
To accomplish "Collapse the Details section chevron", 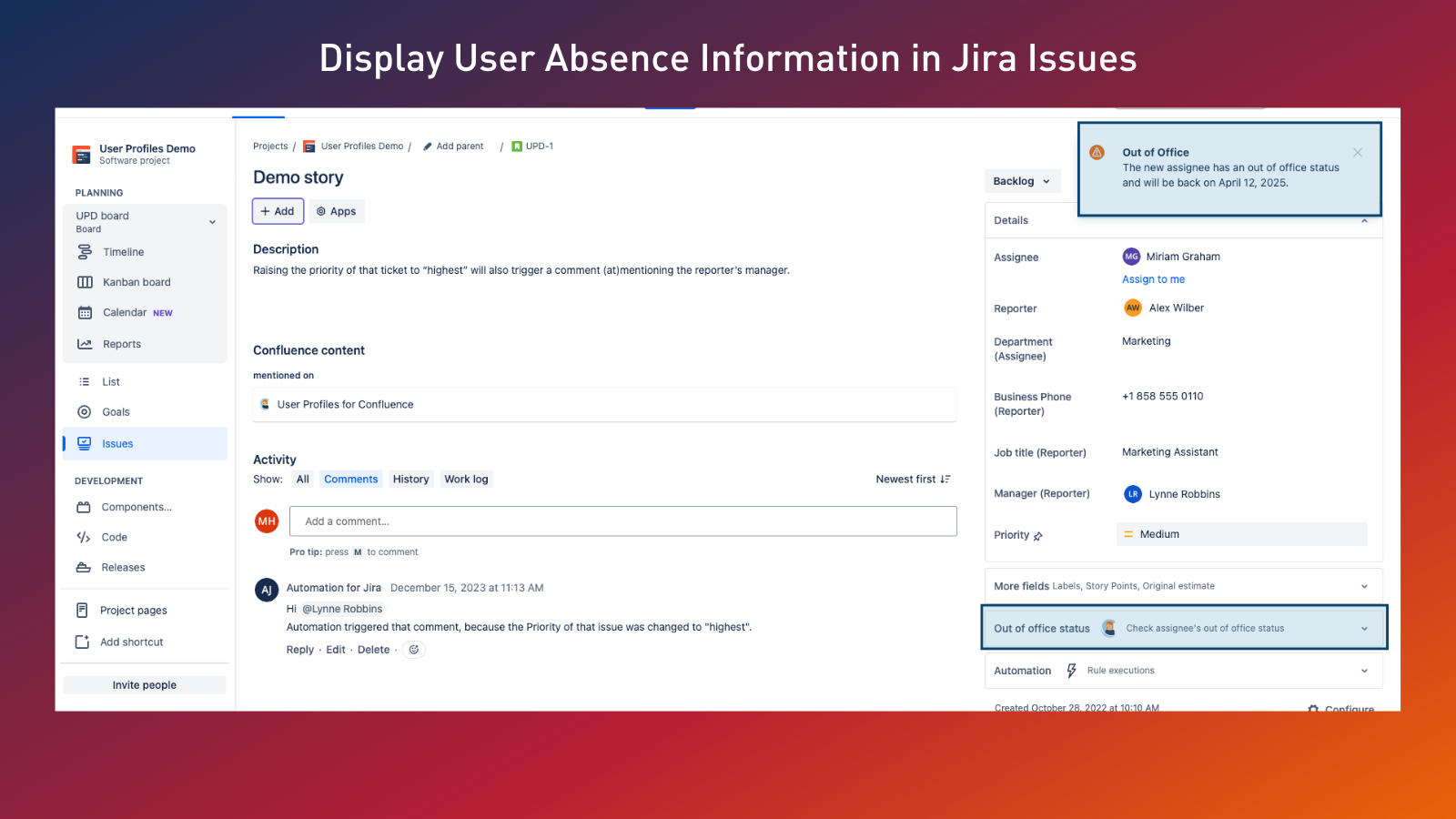I will pos(1364,220).
